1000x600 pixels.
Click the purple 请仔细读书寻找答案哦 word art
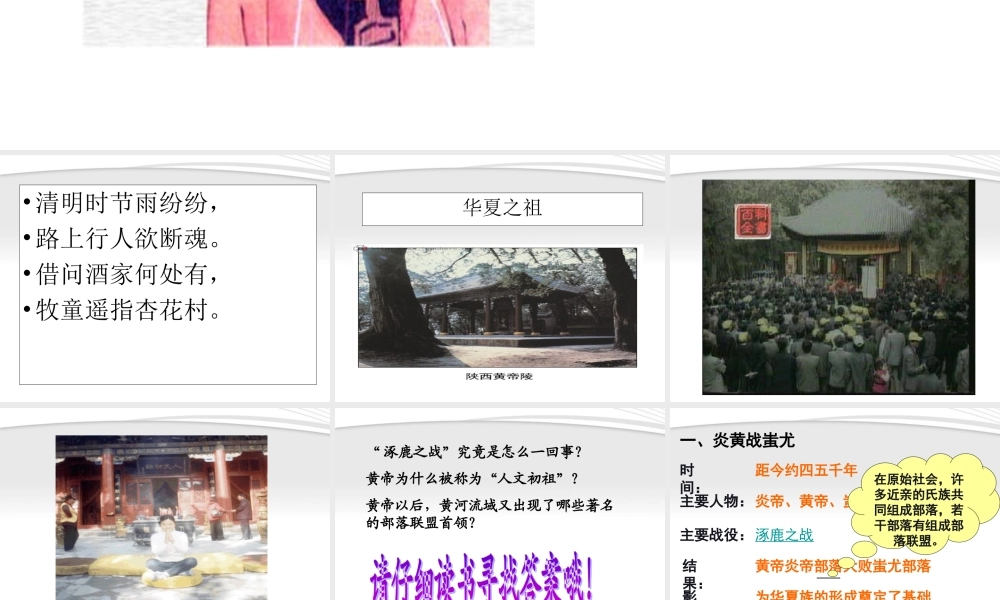[482, 577]
